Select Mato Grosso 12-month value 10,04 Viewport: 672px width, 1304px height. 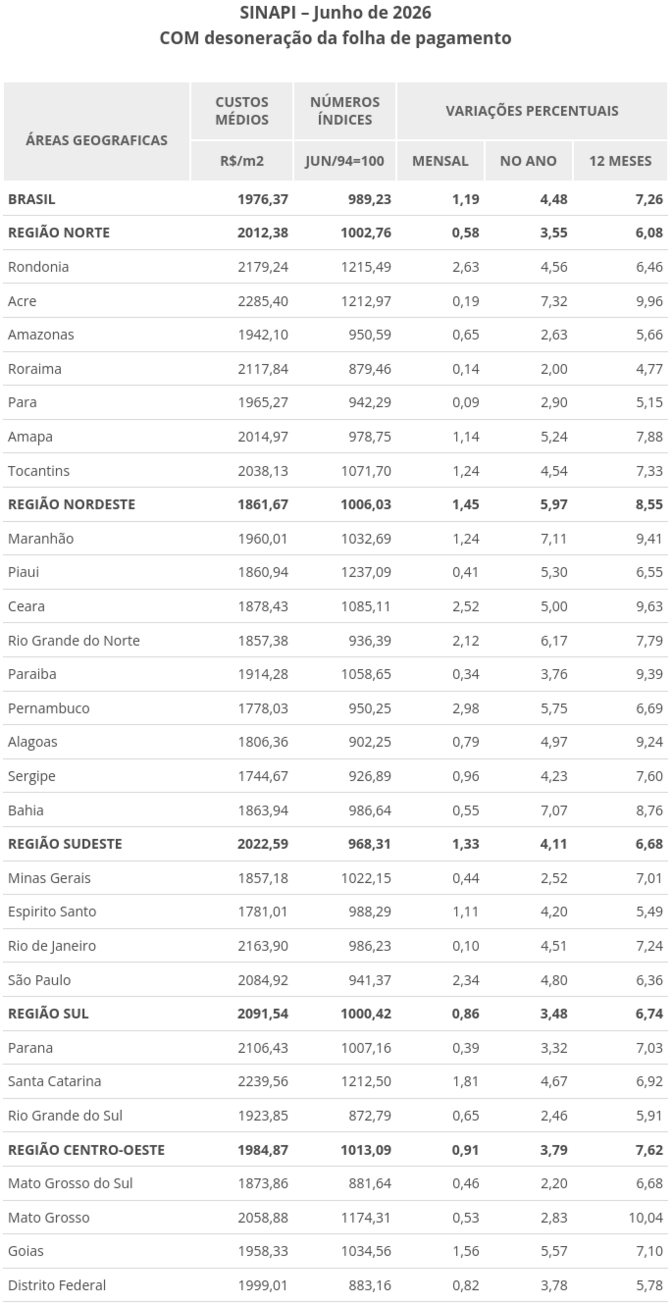pyautogui.click(x=646, y=1217)
